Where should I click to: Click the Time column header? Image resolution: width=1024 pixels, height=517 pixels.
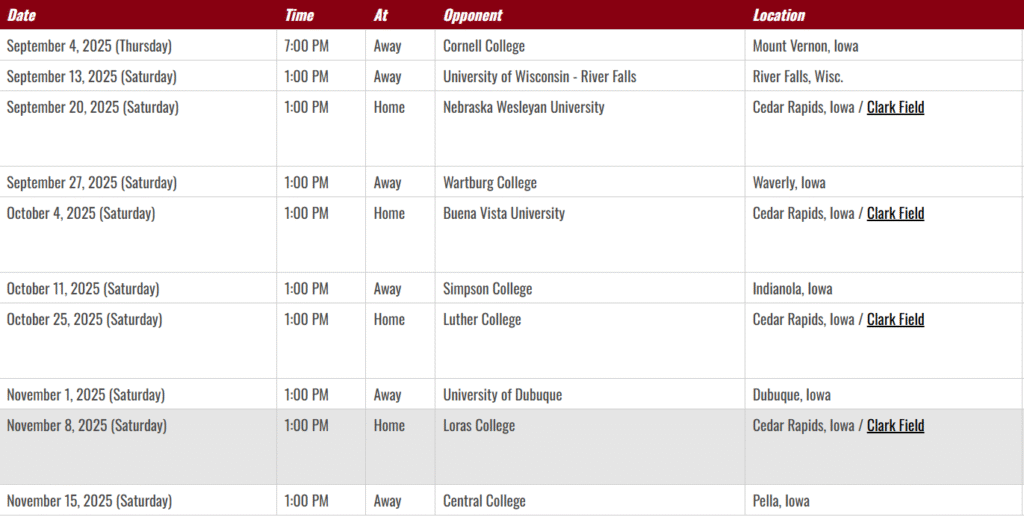[x=299, y=15]
